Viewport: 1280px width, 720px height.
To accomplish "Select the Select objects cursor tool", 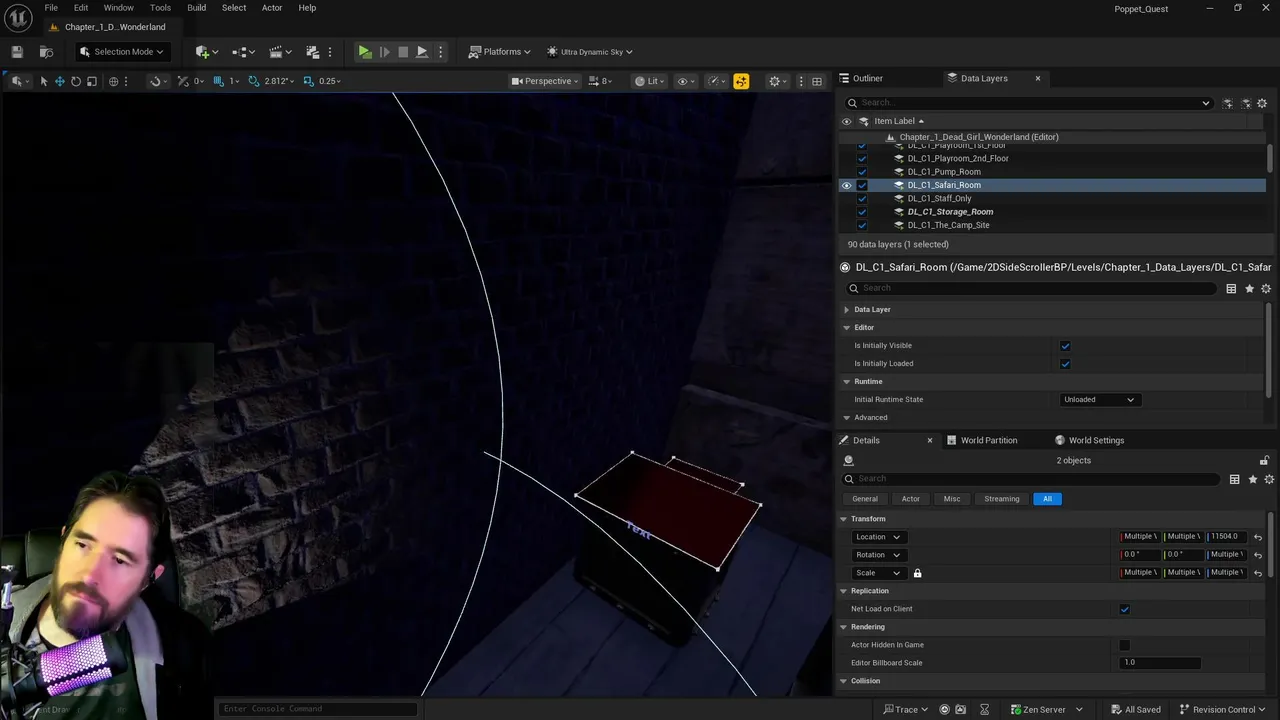I will coord(44,81).
